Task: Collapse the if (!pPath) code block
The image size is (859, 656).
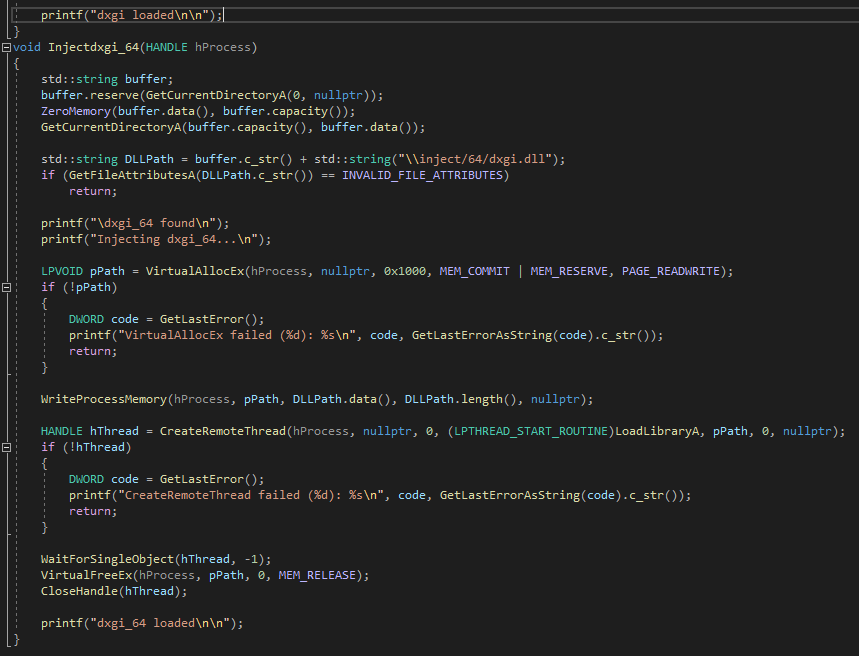Action: coord(6,287)
